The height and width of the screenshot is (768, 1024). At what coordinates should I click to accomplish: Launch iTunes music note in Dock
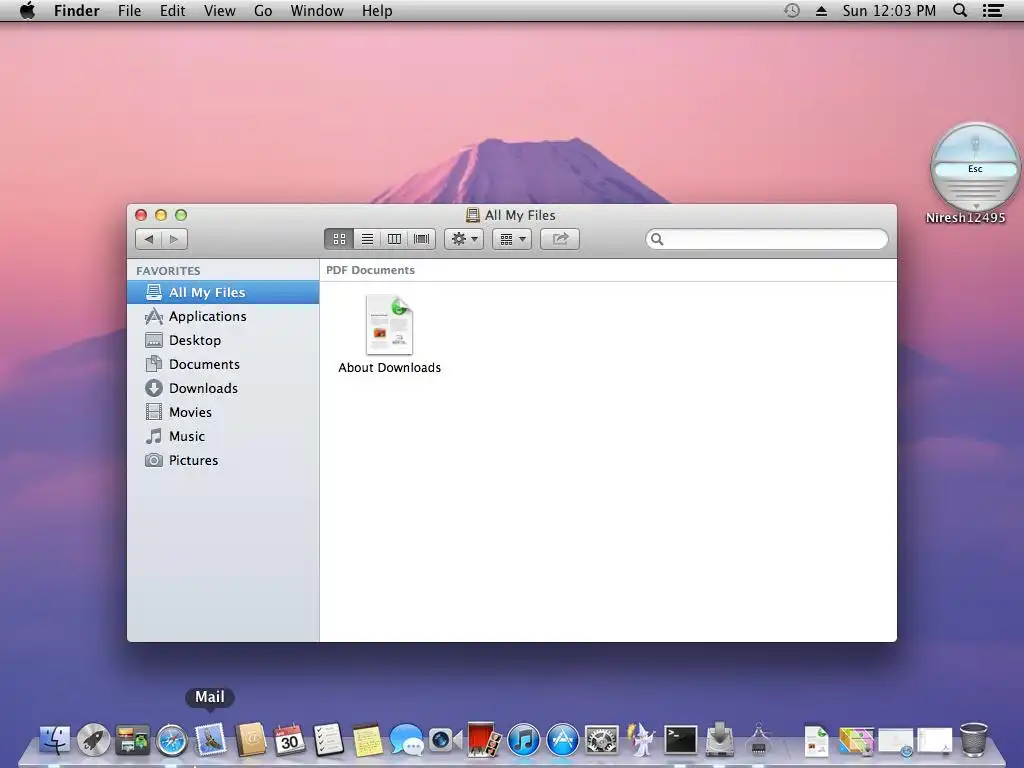[x=523, y=741]
